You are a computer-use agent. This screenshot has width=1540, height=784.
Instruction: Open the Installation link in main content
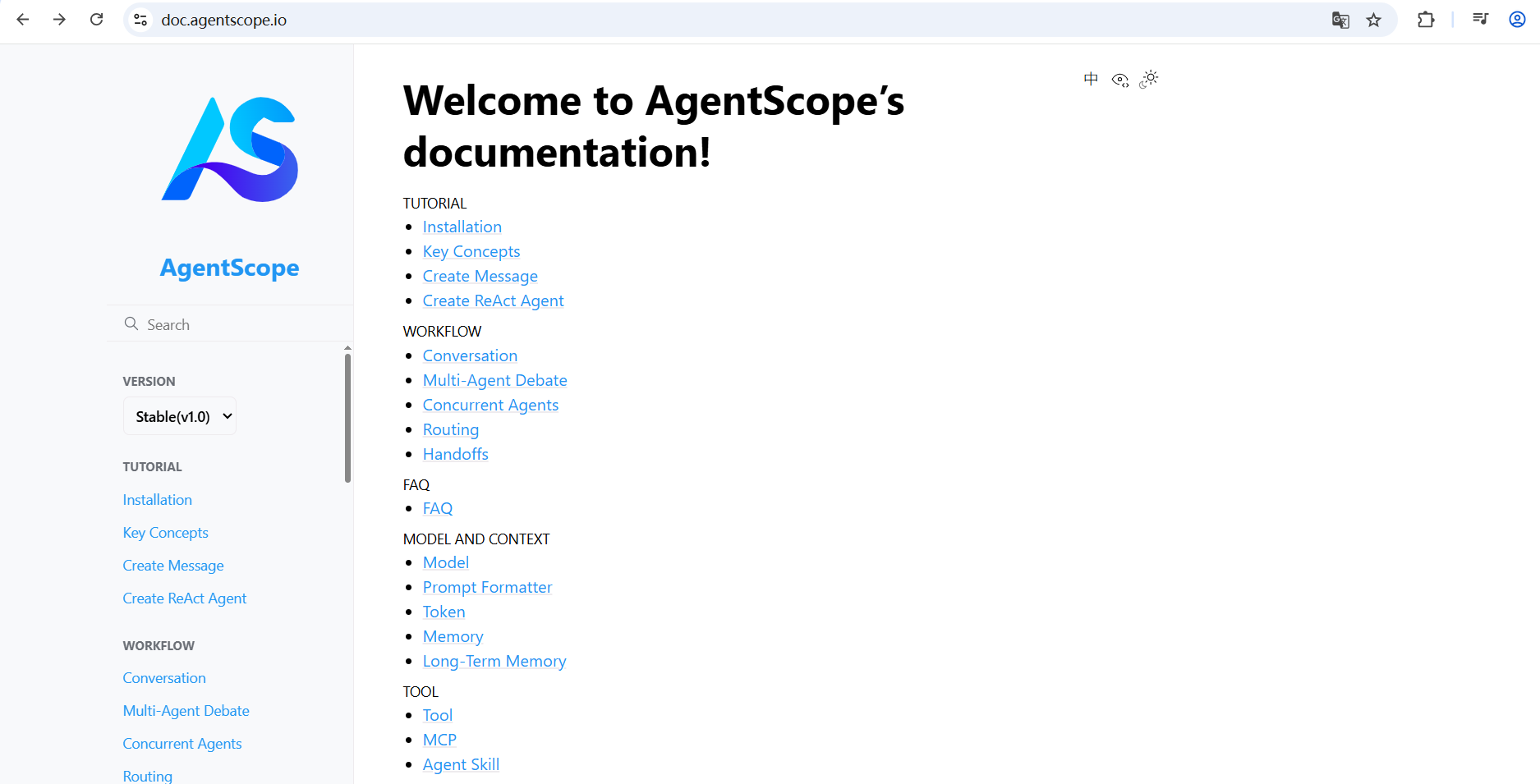(462, 227)
